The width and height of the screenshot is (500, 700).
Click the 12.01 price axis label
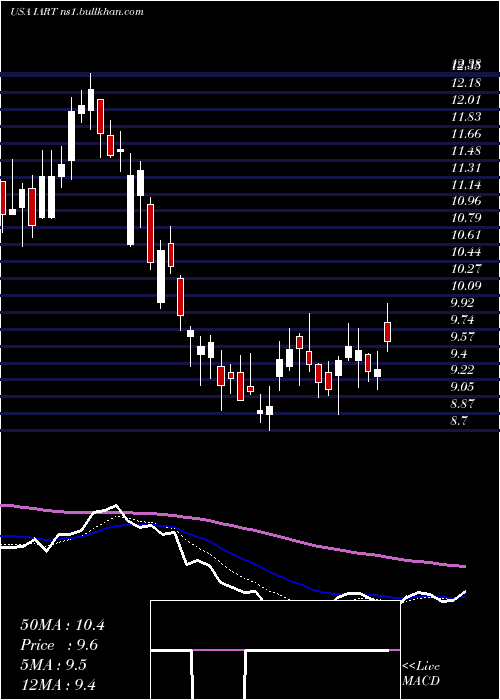pos(466,100)
